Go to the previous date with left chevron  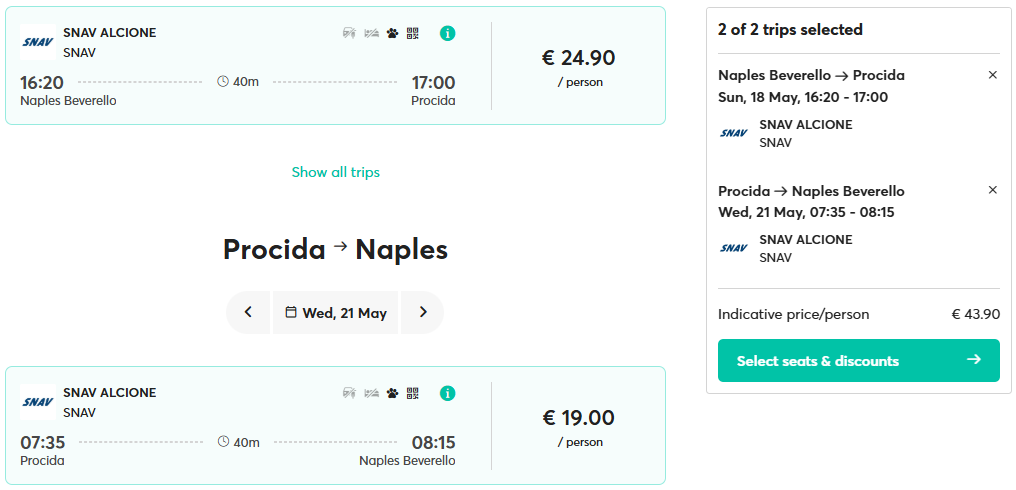248,312
